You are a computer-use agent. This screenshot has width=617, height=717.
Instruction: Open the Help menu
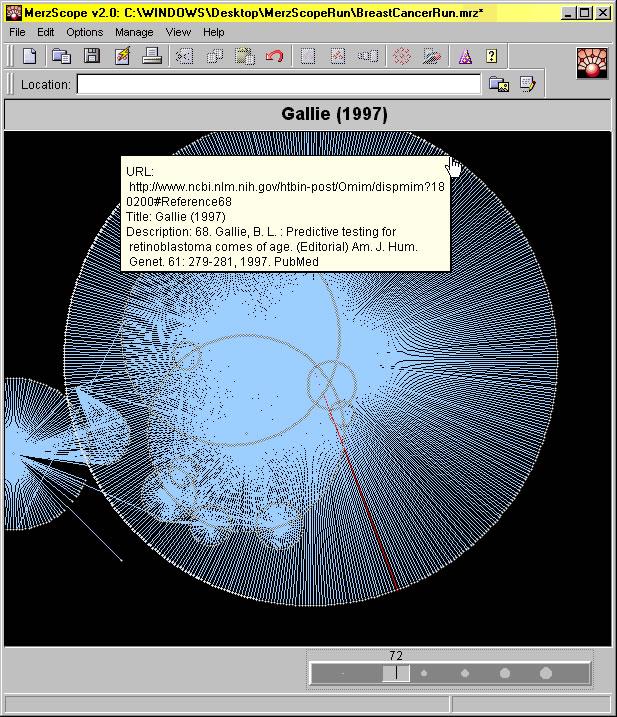pos(214,32)
